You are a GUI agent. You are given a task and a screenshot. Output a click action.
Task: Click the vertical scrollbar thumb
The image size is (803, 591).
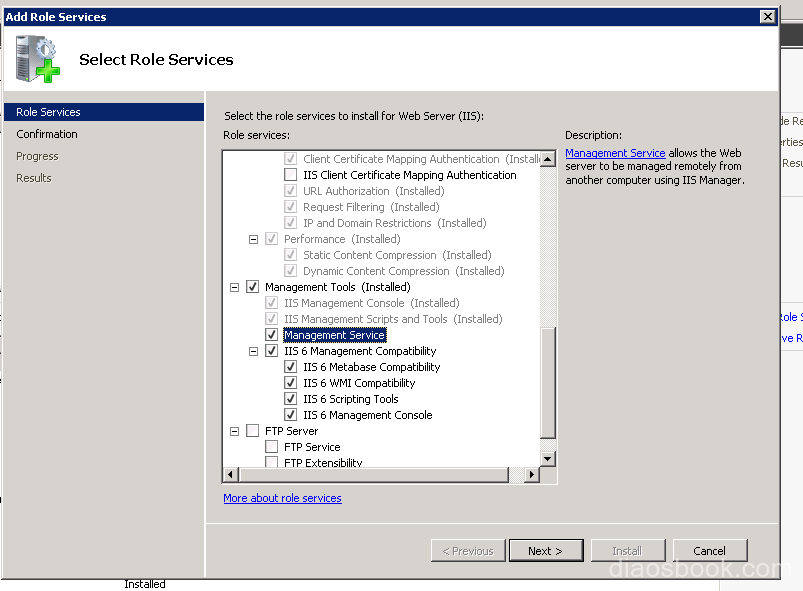click(548, 382)
